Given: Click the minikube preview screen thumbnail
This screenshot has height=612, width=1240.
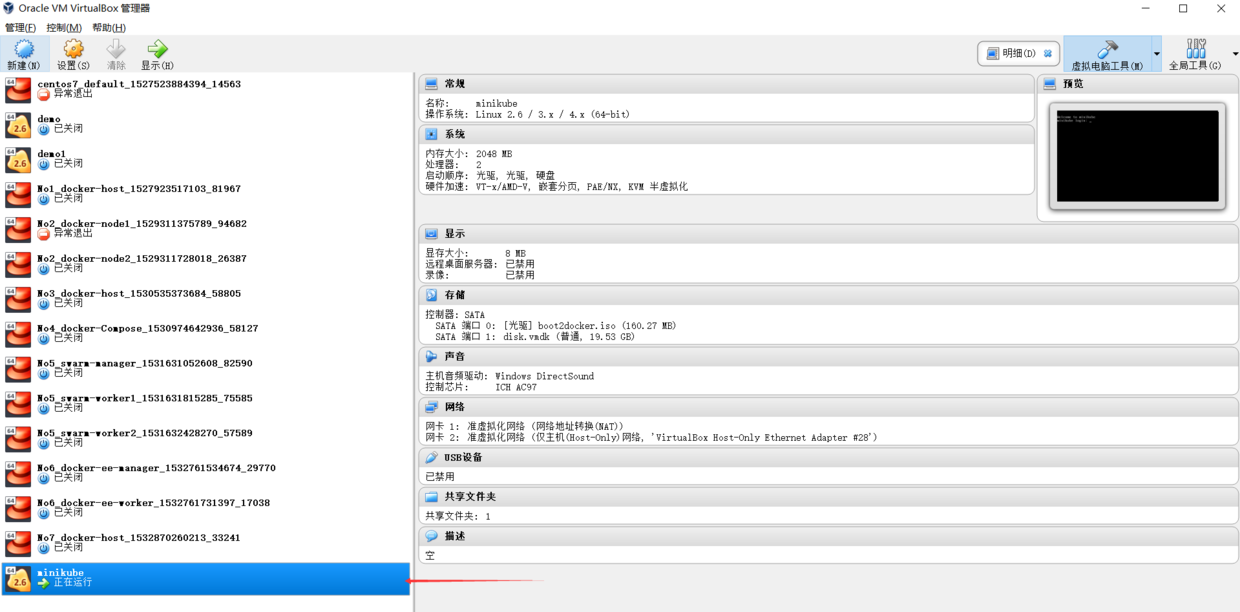Looking at the screenshot, I should tap(1137, 157).
